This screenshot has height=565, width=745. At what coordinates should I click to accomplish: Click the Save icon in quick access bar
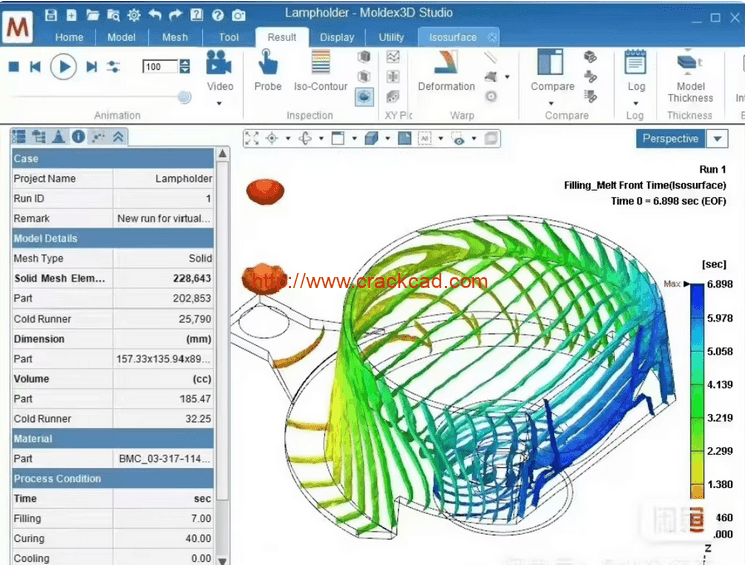point(51,15)
